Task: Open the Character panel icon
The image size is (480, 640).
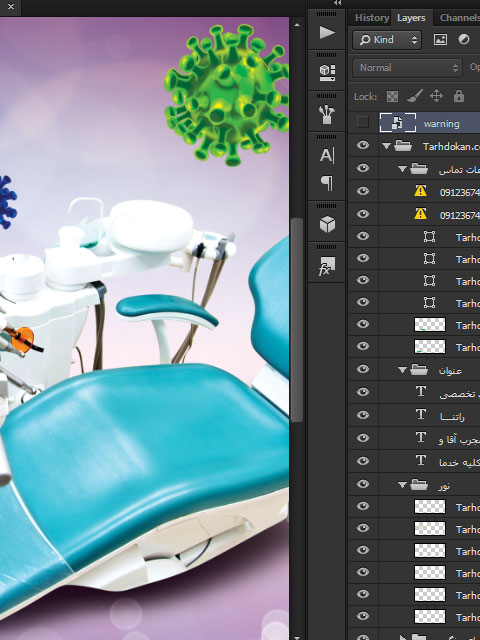Action: 327,156
